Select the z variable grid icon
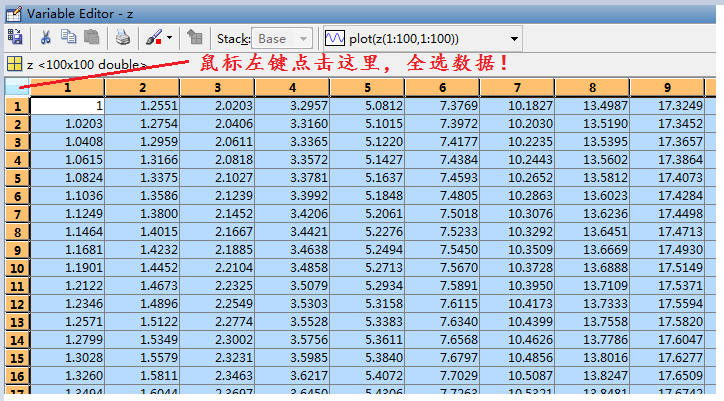 point(14,64)
